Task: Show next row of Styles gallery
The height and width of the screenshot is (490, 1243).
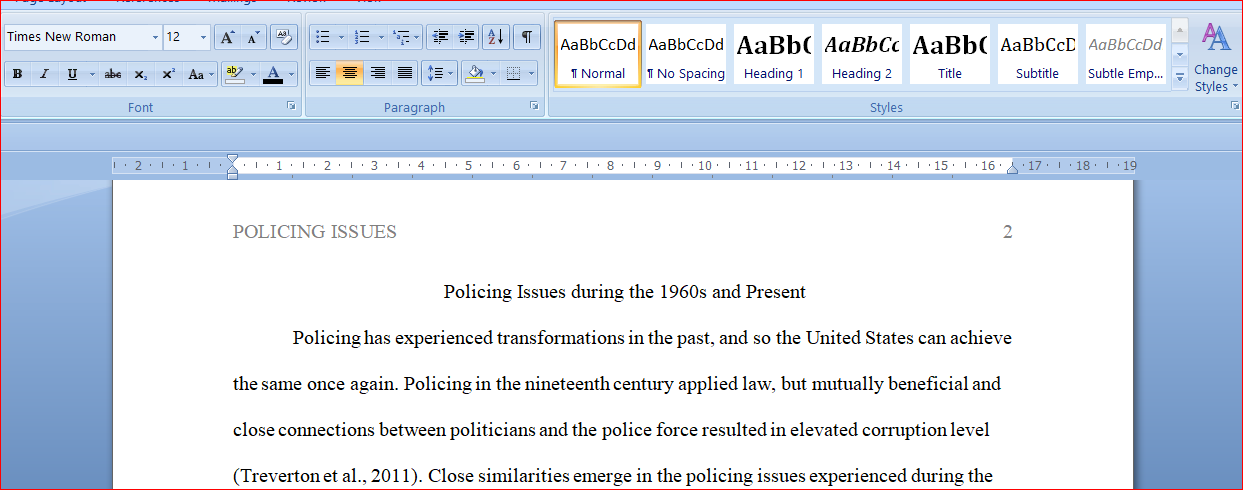Action: (1180, 54)
